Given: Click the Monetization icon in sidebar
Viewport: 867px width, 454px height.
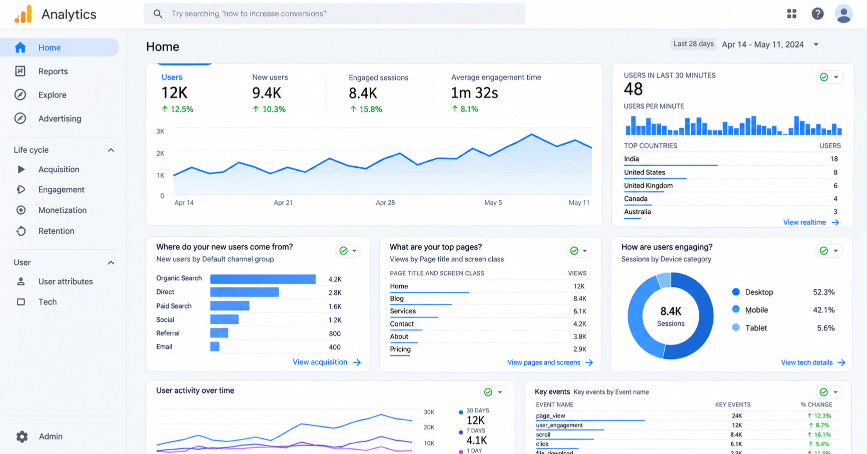Looking at the screenshot, I should [21, 210].
